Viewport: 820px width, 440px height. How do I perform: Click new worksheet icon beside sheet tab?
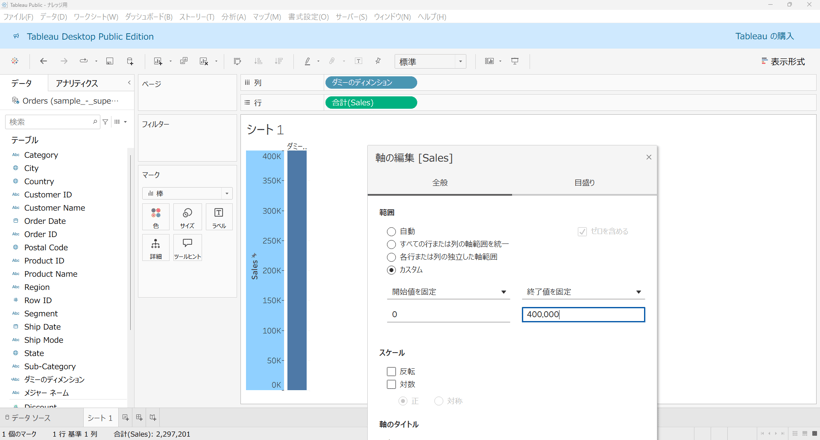pos(126,418)
